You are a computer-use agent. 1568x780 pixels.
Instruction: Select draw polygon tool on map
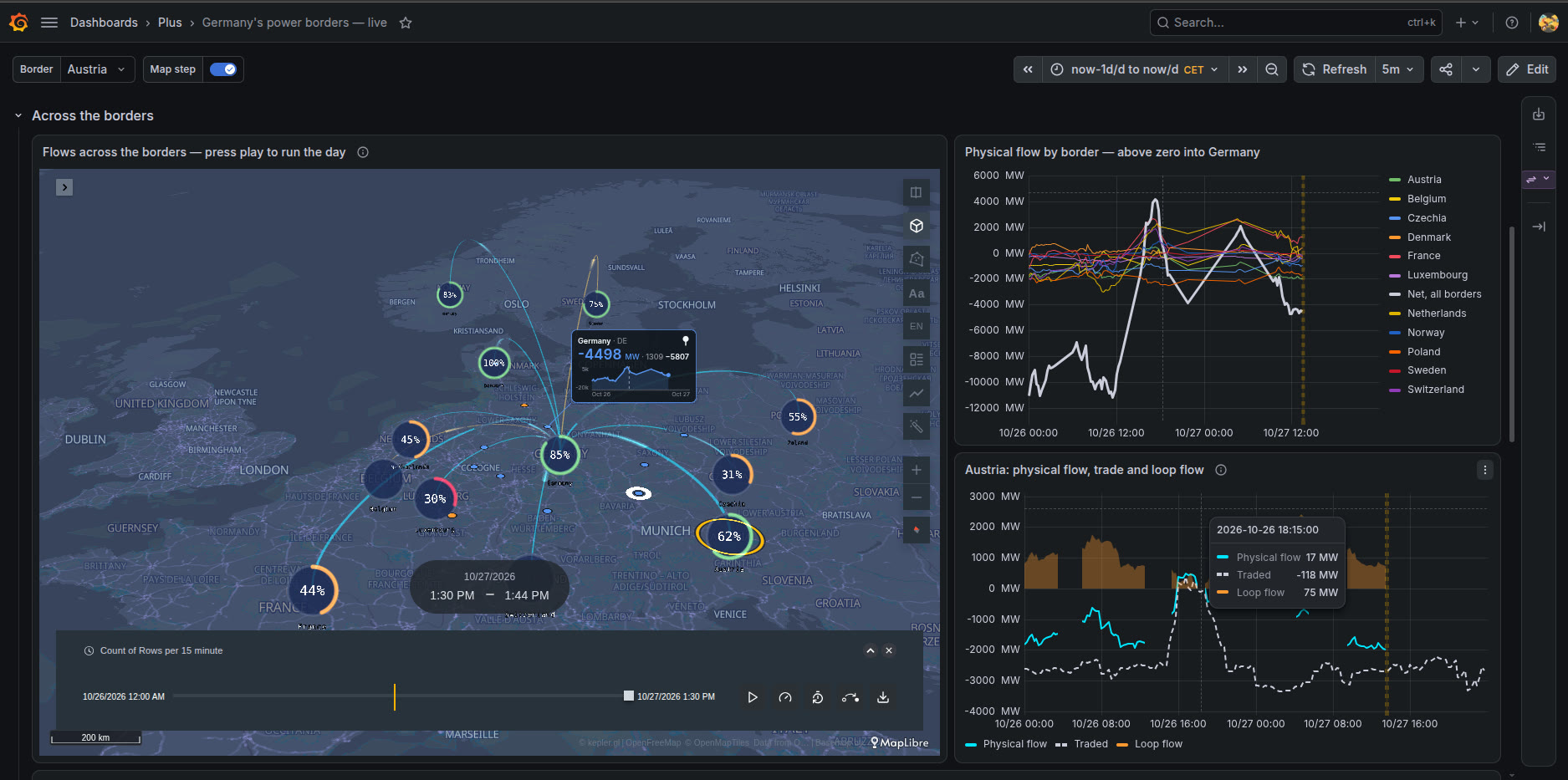[x=917, y=259]
